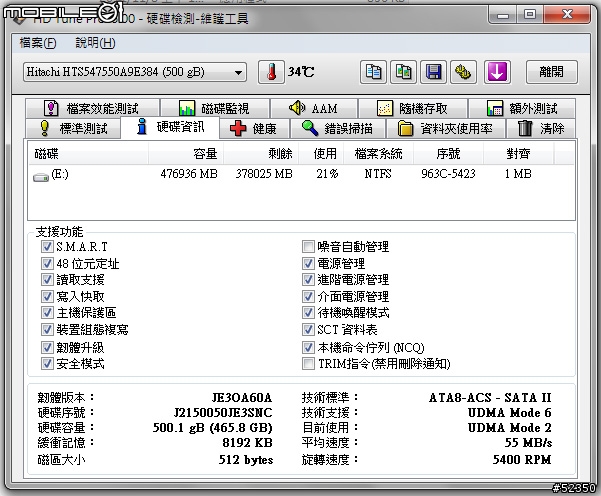Open the 檔案效能測試 tab

(93, 108)
